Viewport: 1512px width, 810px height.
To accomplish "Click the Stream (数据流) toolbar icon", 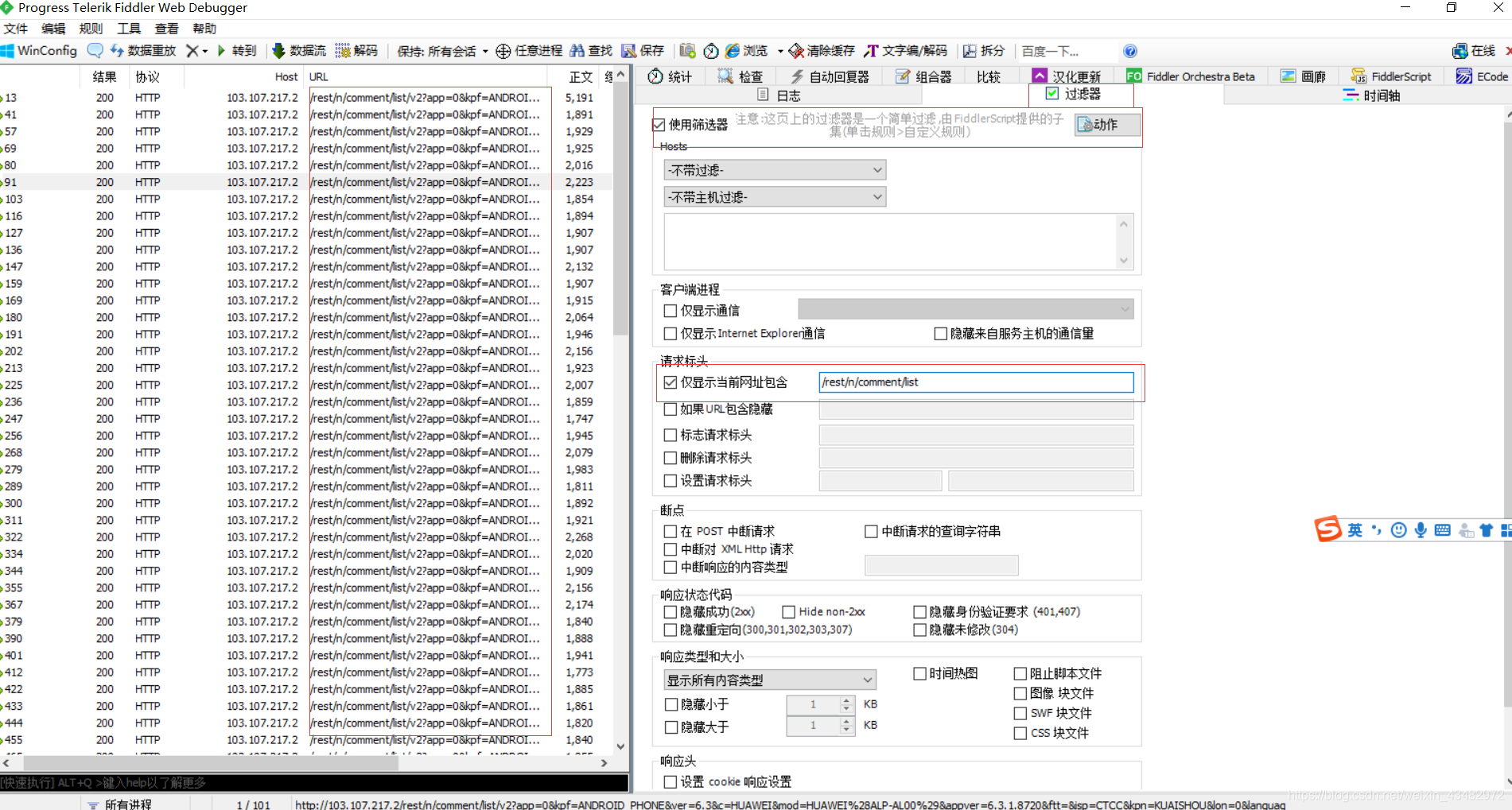I will (278, 51).
